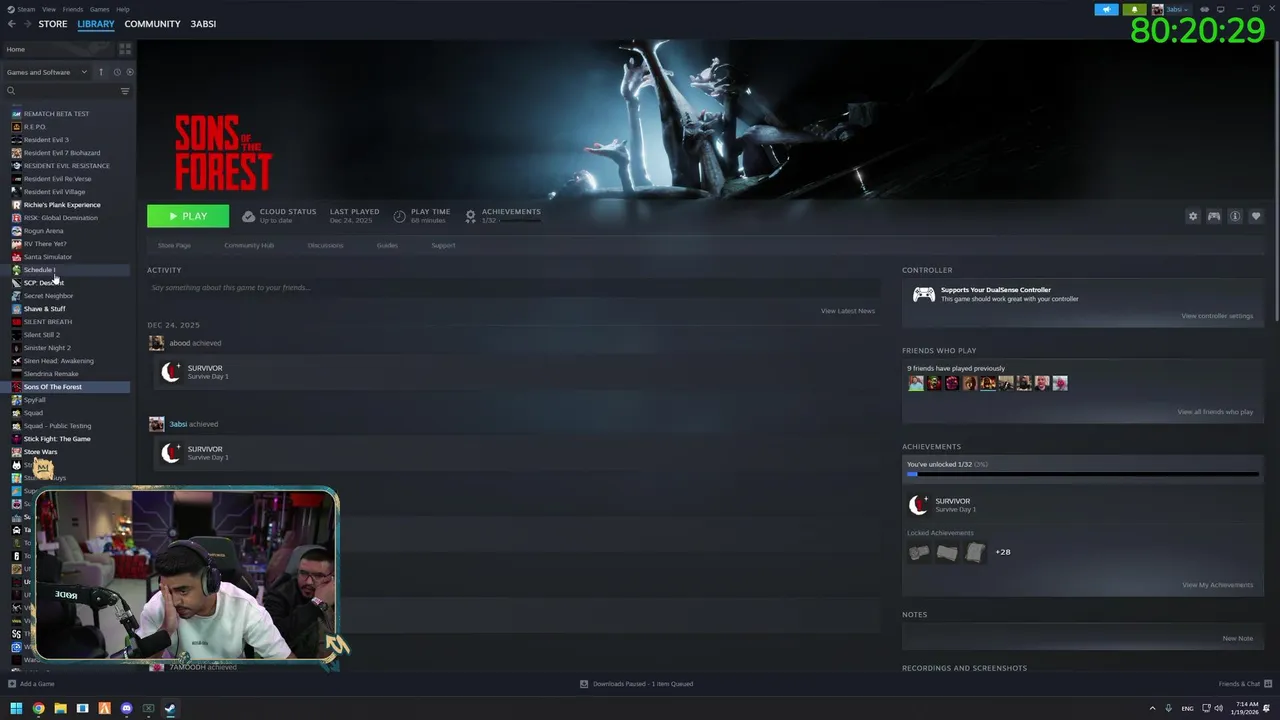Open File Explorer from the taskbar

click(x=60, y=708)
